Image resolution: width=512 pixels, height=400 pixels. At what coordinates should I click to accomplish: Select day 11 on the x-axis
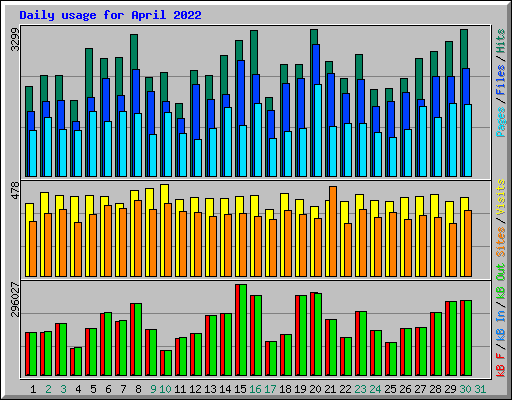pyautogui.click(x=180, y=389)
